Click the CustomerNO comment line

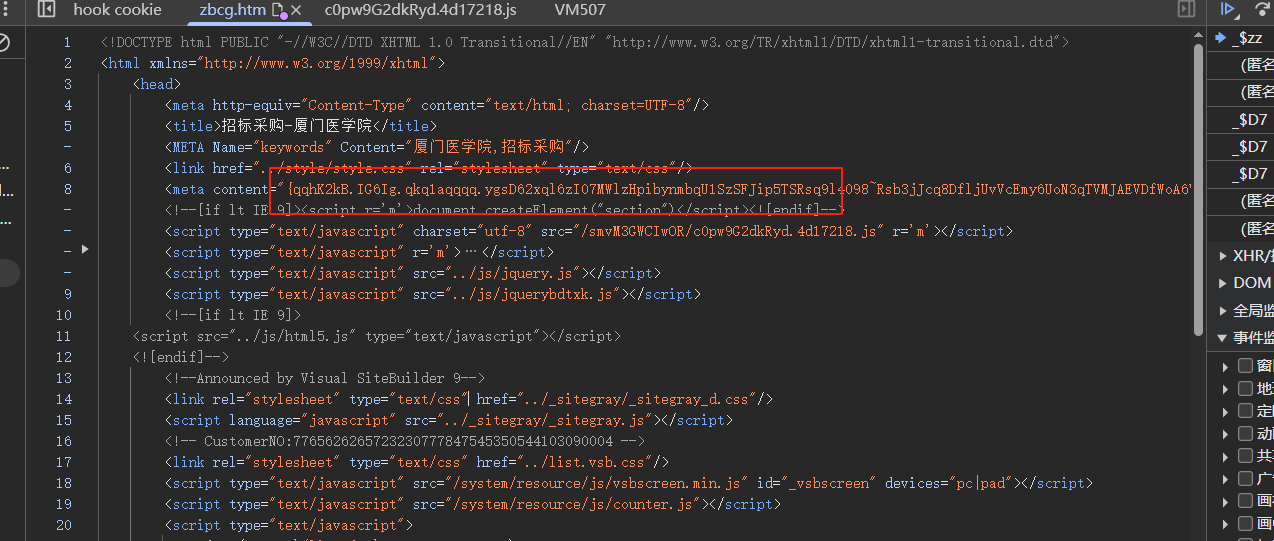click(x=405, y=441)
